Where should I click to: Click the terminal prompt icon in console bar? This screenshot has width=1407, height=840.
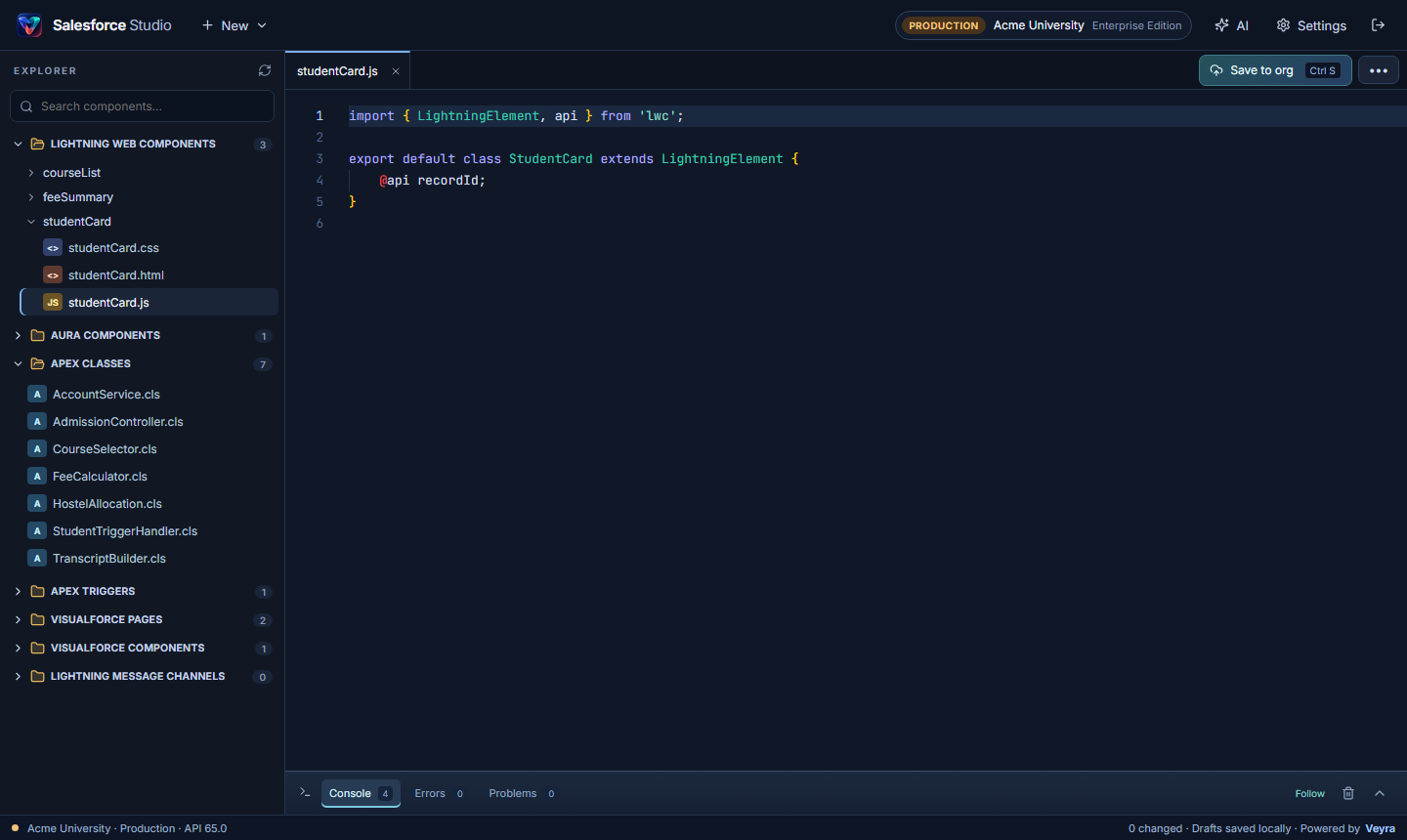[305, 792]
